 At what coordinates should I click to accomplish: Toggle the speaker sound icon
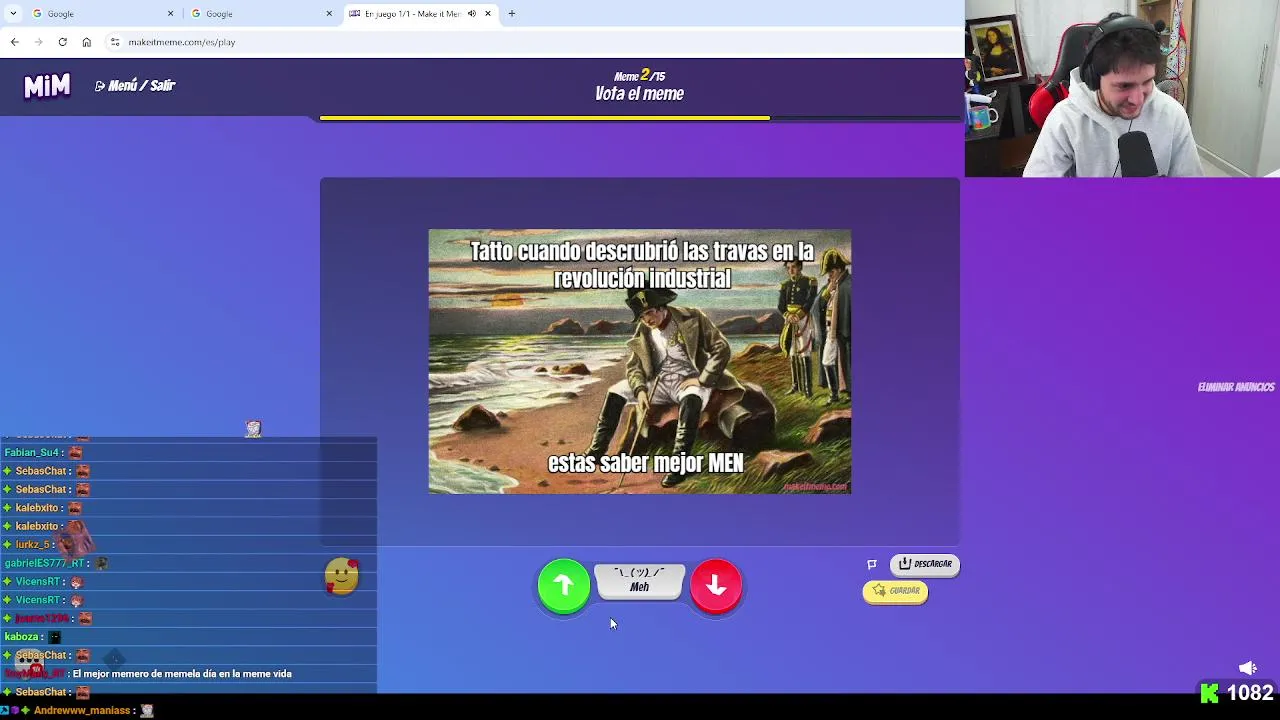click(1248, 668)
